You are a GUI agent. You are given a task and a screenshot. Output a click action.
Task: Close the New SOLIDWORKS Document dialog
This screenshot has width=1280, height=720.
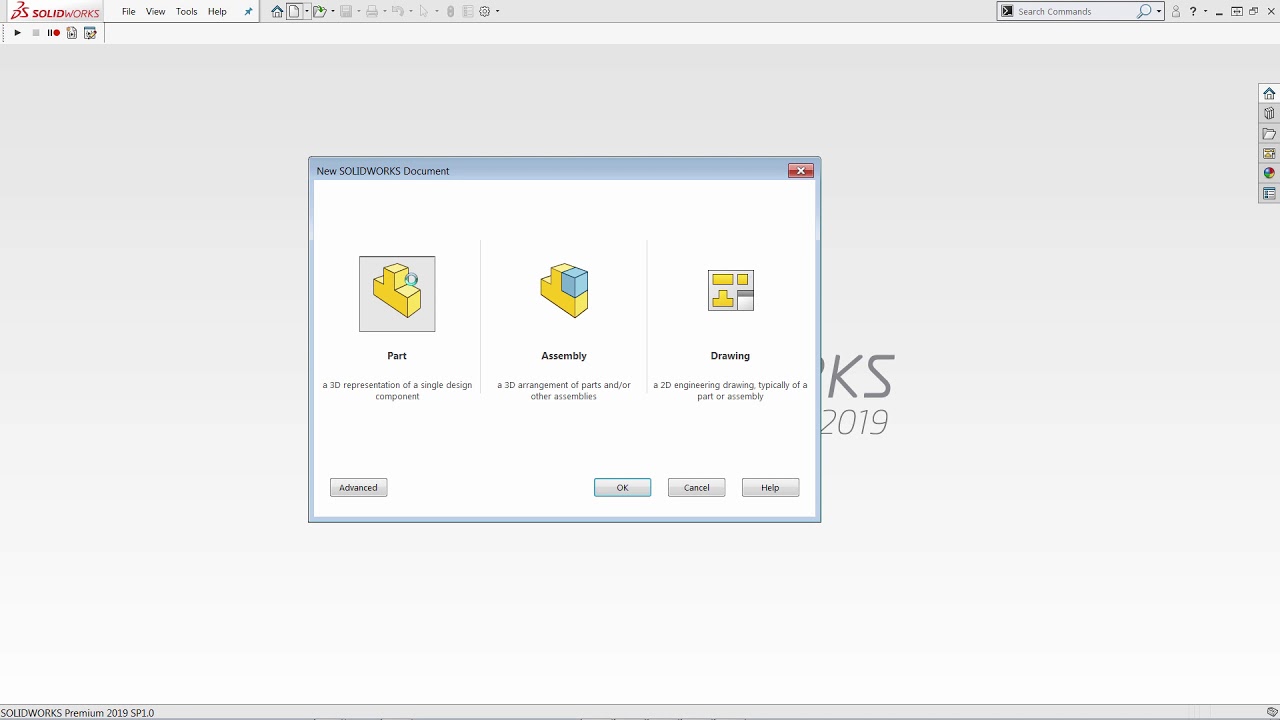[800, 171]
